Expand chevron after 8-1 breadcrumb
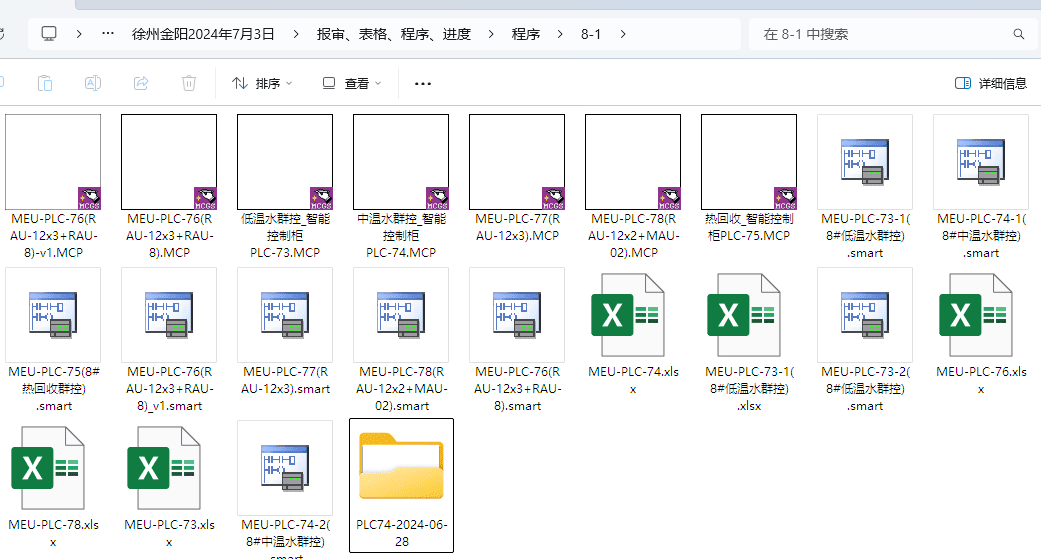Viewport: 1041px width, 559px height. tap(623, 34)
